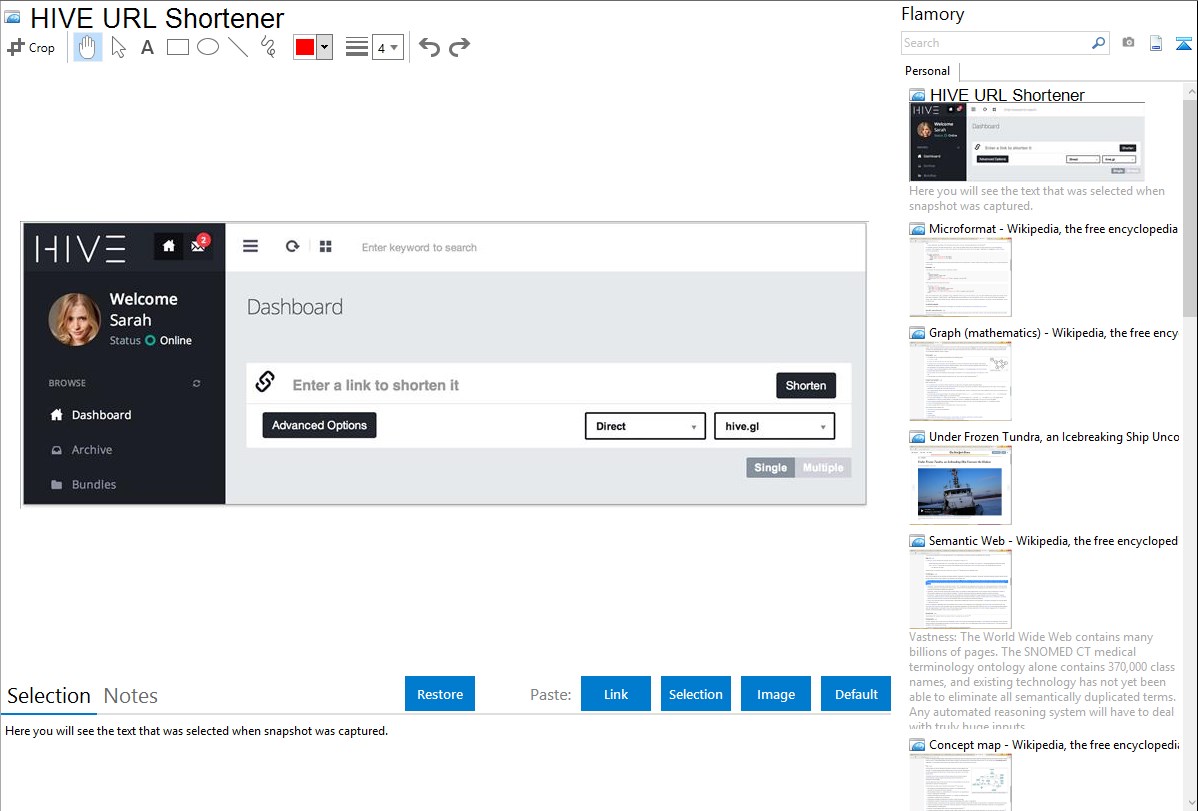Click the HIVE hamburger menu icon

pos(251,246)
